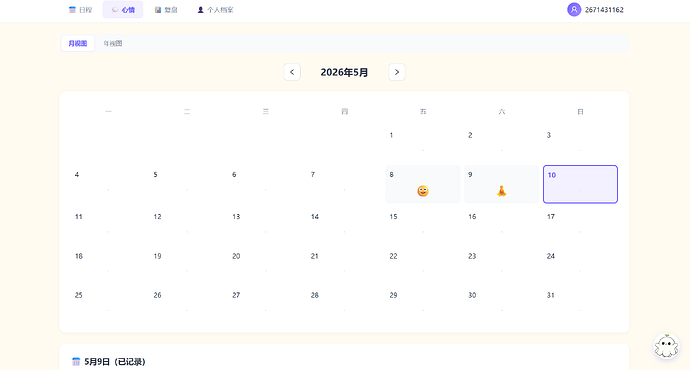Select day 29 in the calendar
This screenshot has height=370, width=690.
pyautogui.click(x=423, y=304)
